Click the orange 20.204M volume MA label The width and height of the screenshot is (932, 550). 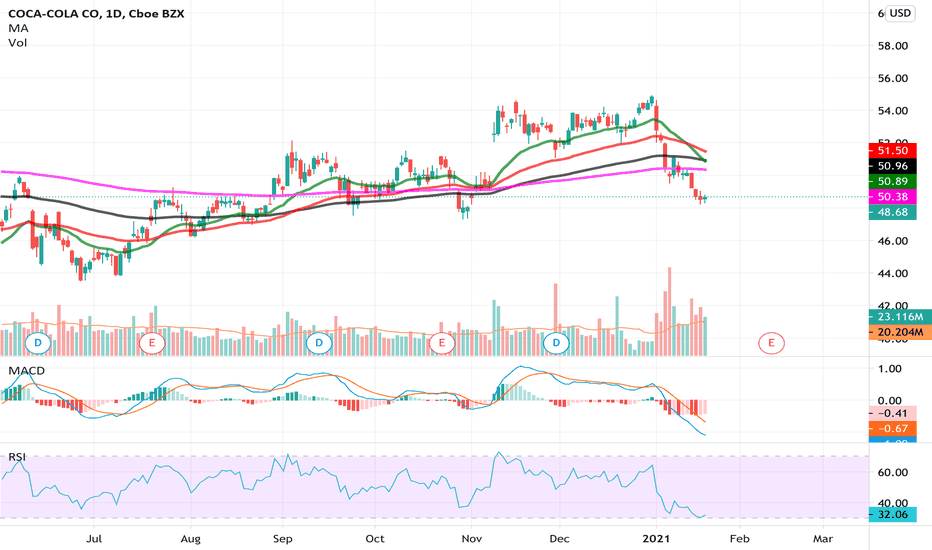(900, 332)
